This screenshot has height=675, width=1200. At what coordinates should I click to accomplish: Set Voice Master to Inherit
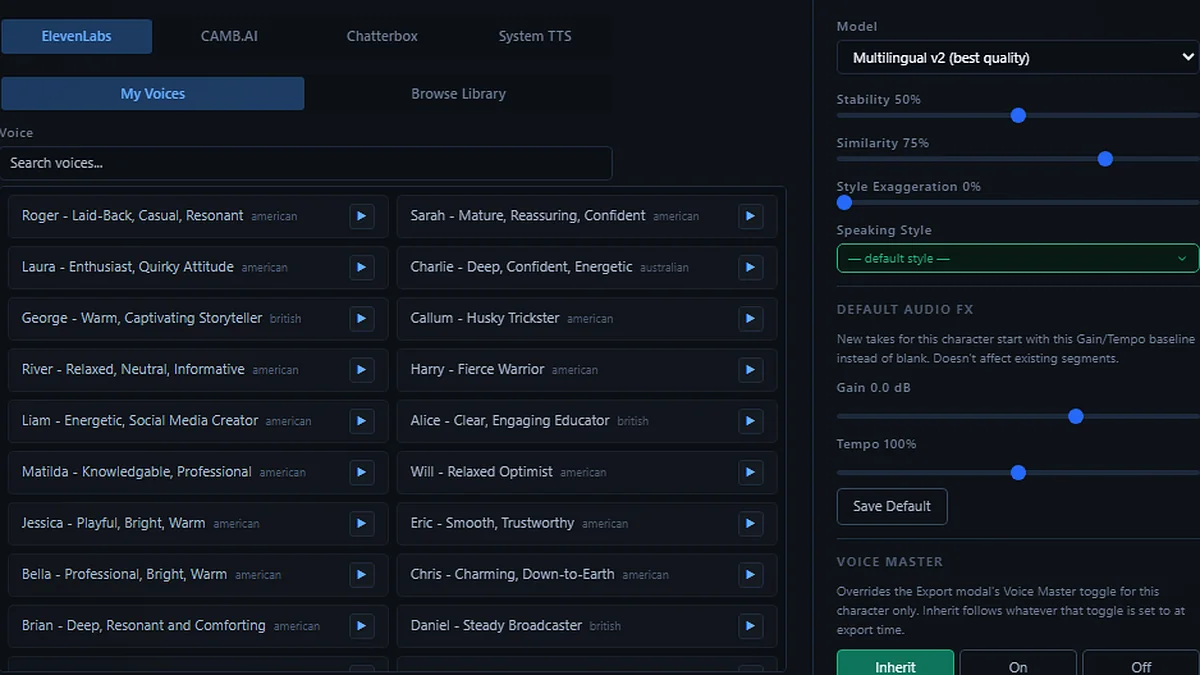[895, 663]
